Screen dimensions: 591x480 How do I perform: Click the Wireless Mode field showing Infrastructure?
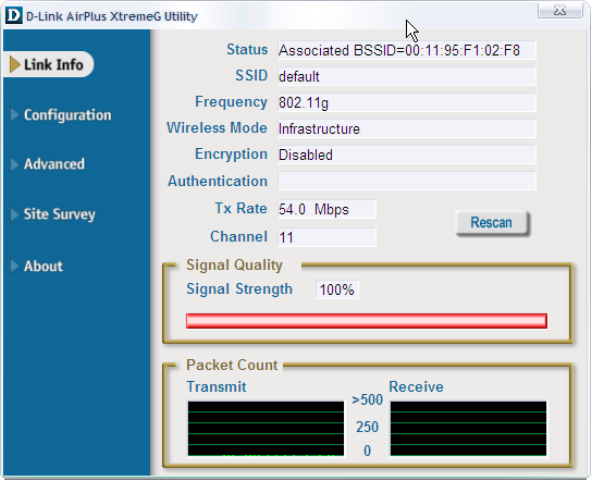(407, 129)
